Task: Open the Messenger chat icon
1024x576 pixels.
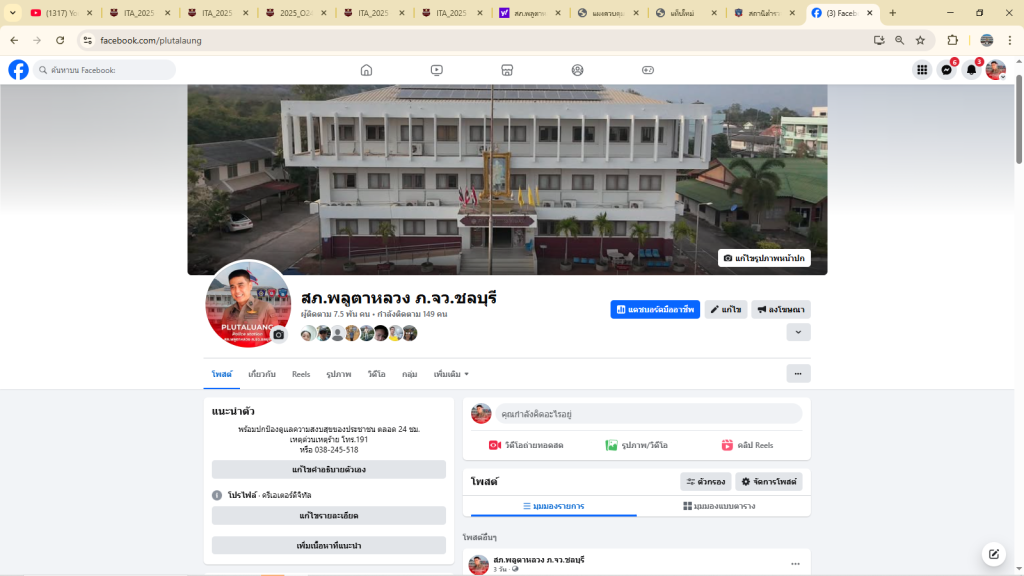Action: click(x=946, y=70)
